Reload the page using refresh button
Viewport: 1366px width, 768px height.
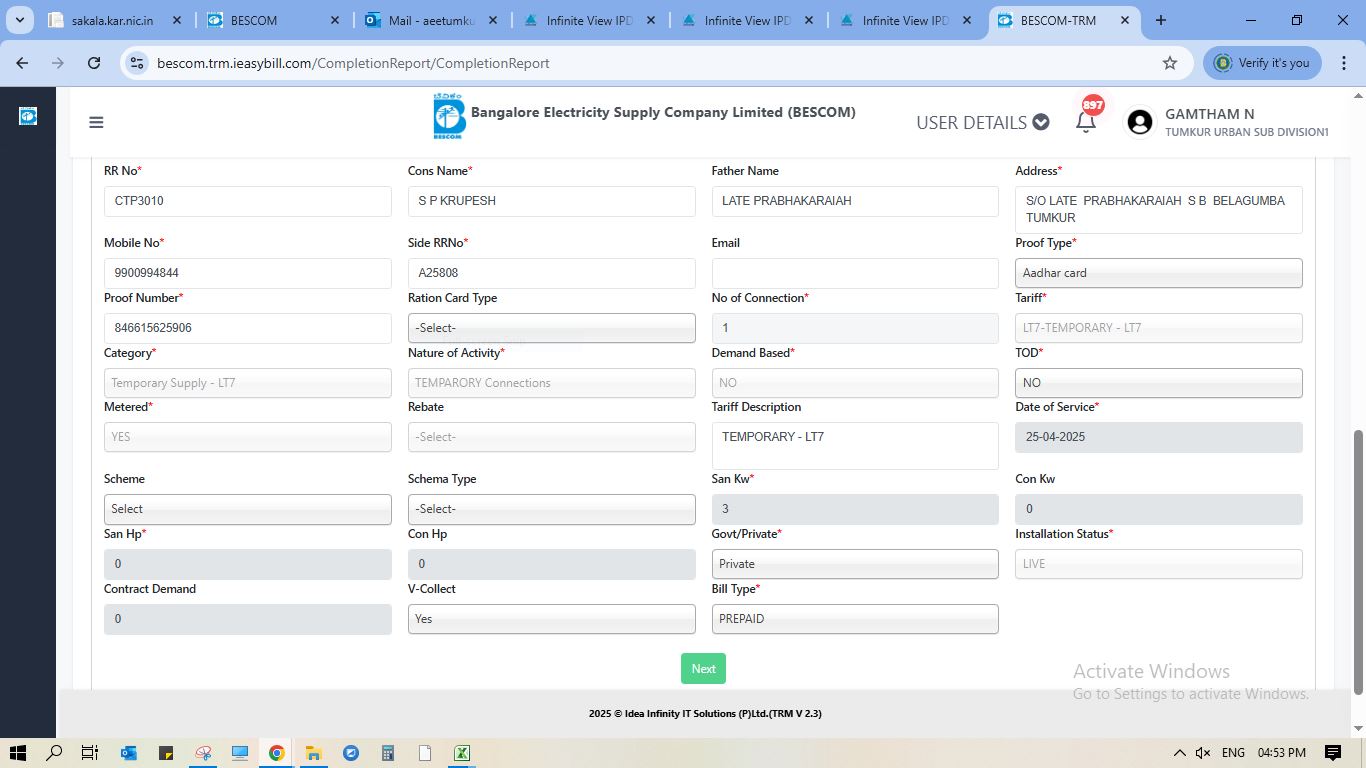pyautogui.click(x=94, y=63)
